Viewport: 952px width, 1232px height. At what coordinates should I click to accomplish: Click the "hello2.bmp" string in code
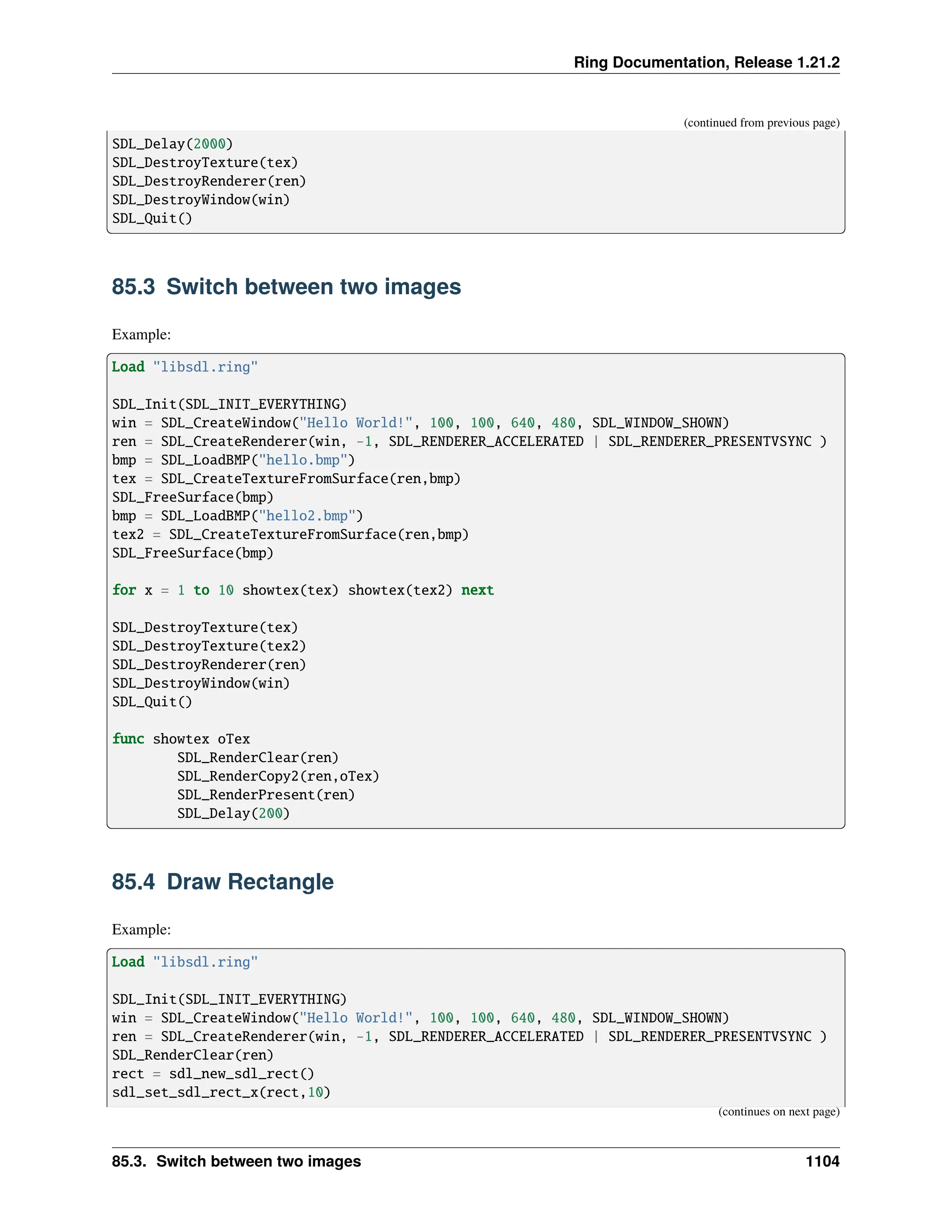pos(307,516)
